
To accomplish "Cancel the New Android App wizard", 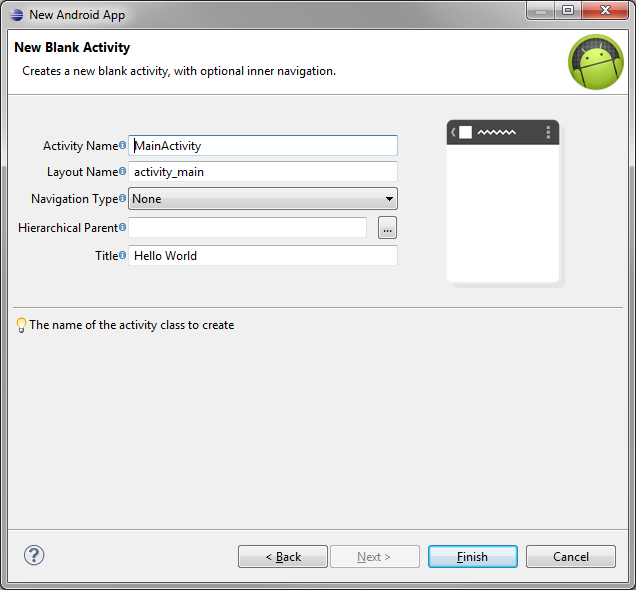I will (571, 556).
